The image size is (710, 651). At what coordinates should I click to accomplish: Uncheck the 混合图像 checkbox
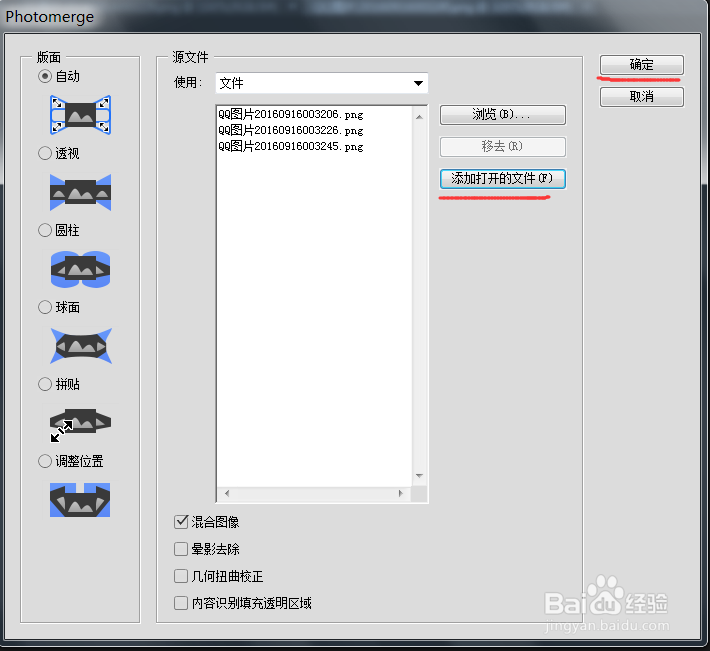coord(181,522)
